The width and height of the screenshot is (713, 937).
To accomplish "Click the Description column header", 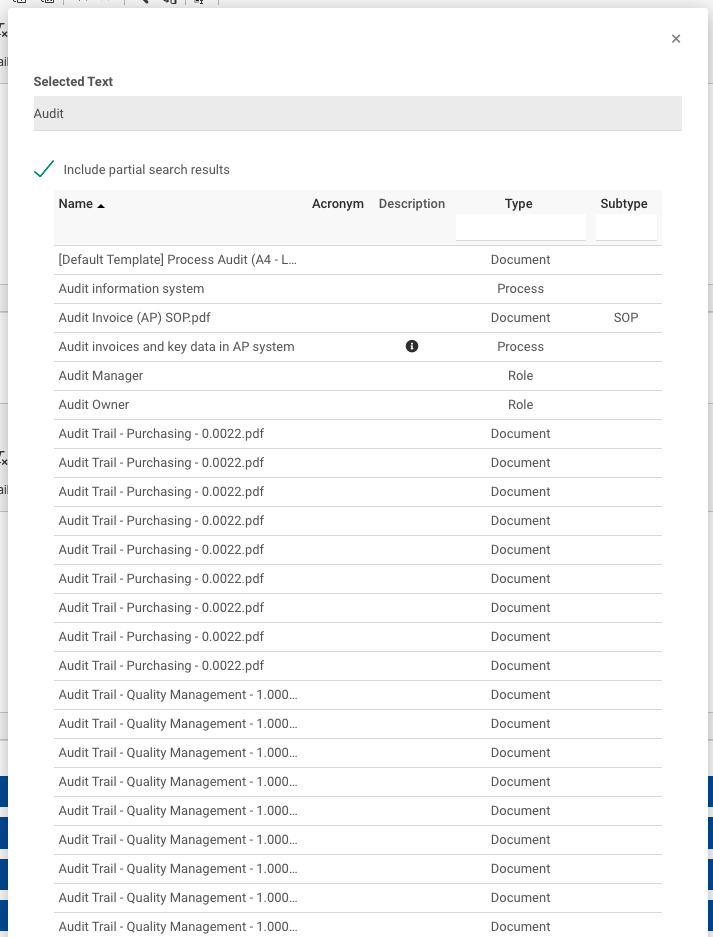I will point(411,204).
